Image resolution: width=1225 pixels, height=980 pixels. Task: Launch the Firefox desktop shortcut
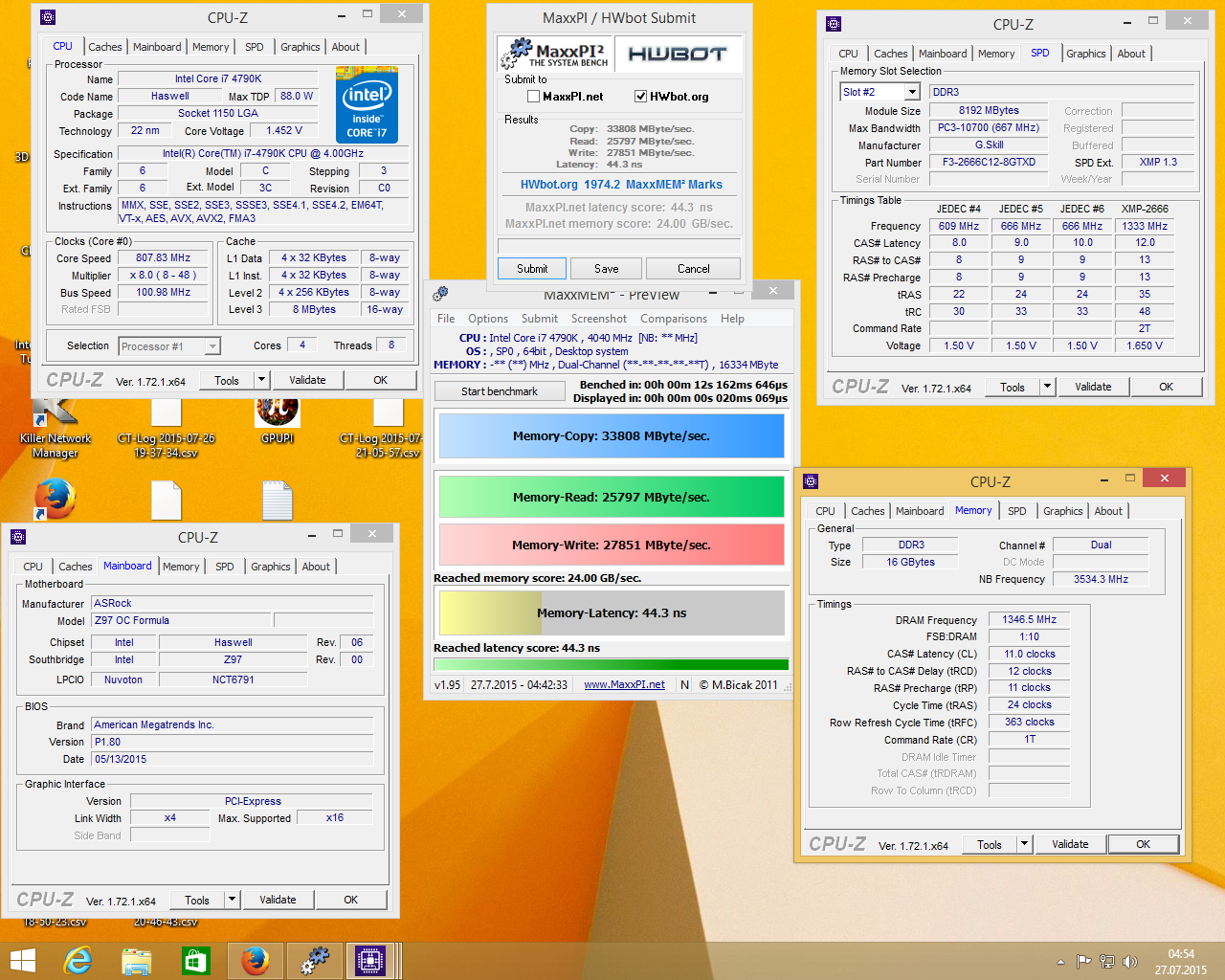[55, 499]
